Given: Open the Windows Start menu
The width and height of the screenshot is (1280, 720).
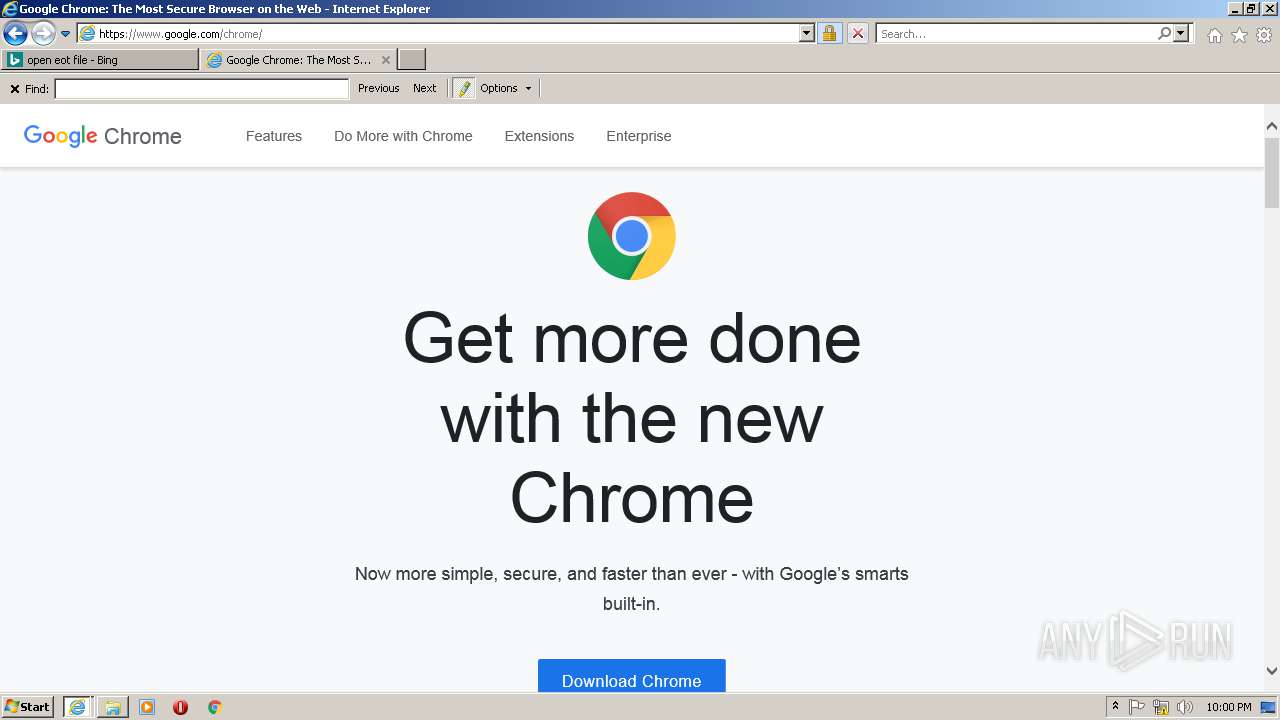Looking at the screenshot, I should (x=27, y=707).
